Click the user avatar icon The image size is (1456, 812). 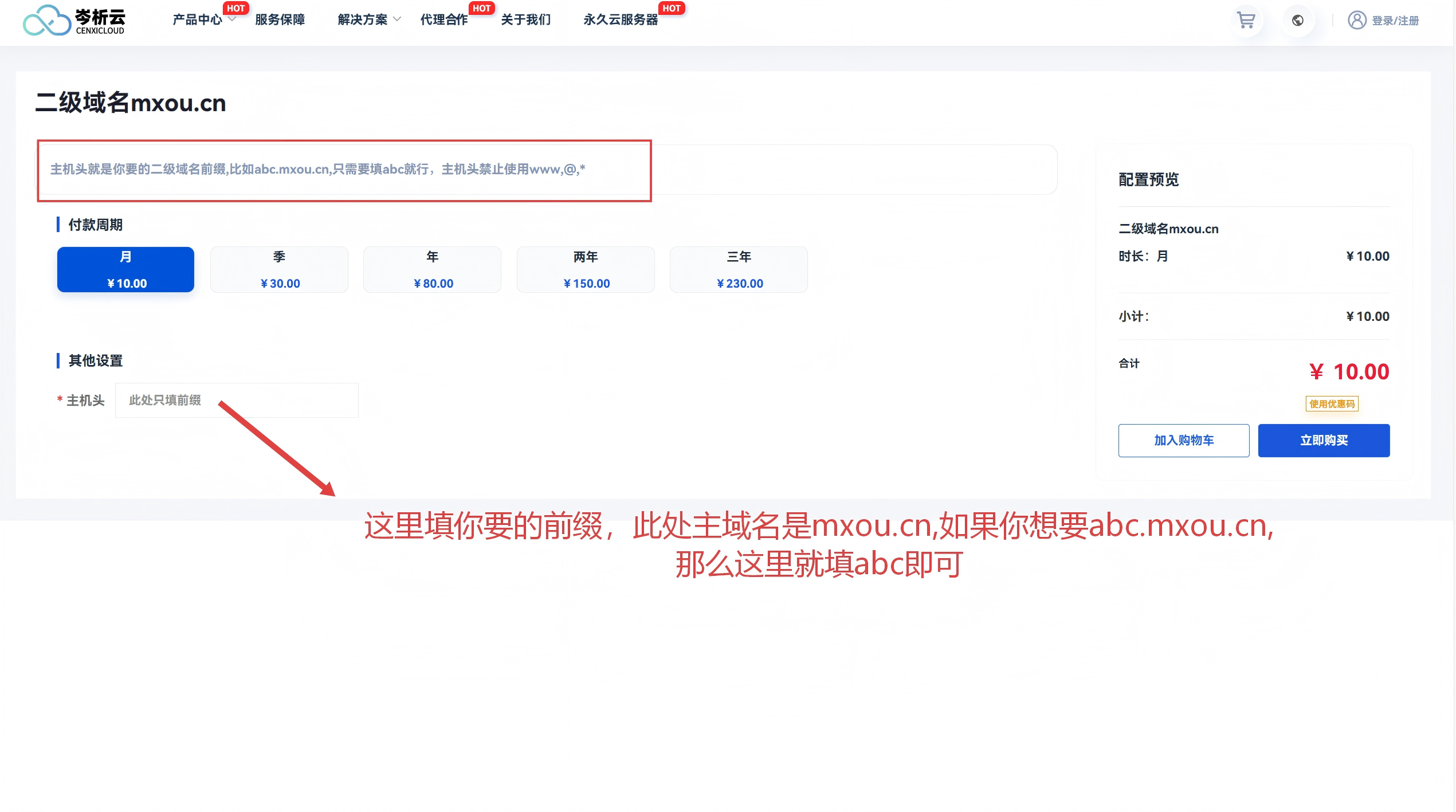pyautogui.click(x=1356, y=21)
